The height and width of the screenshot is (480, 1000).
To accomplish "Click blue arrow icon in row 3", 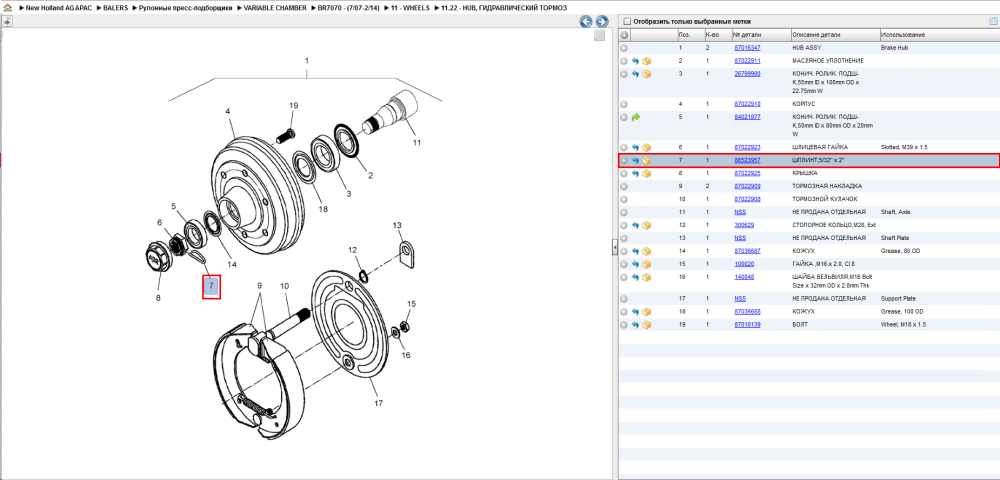I will (635, 74).
